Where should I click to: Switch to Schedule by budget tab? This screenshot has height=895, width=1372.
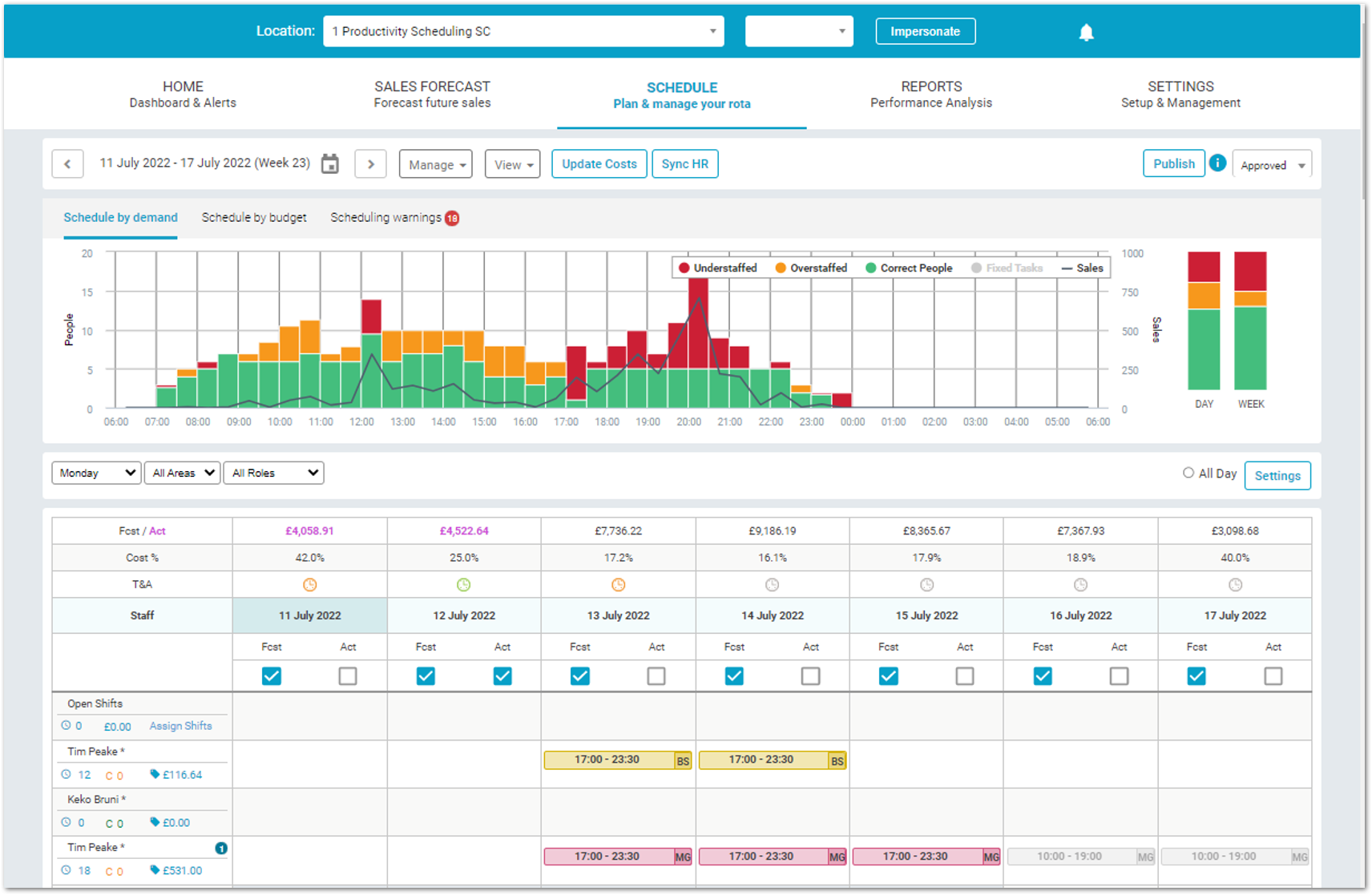click(x=254, y=218)
